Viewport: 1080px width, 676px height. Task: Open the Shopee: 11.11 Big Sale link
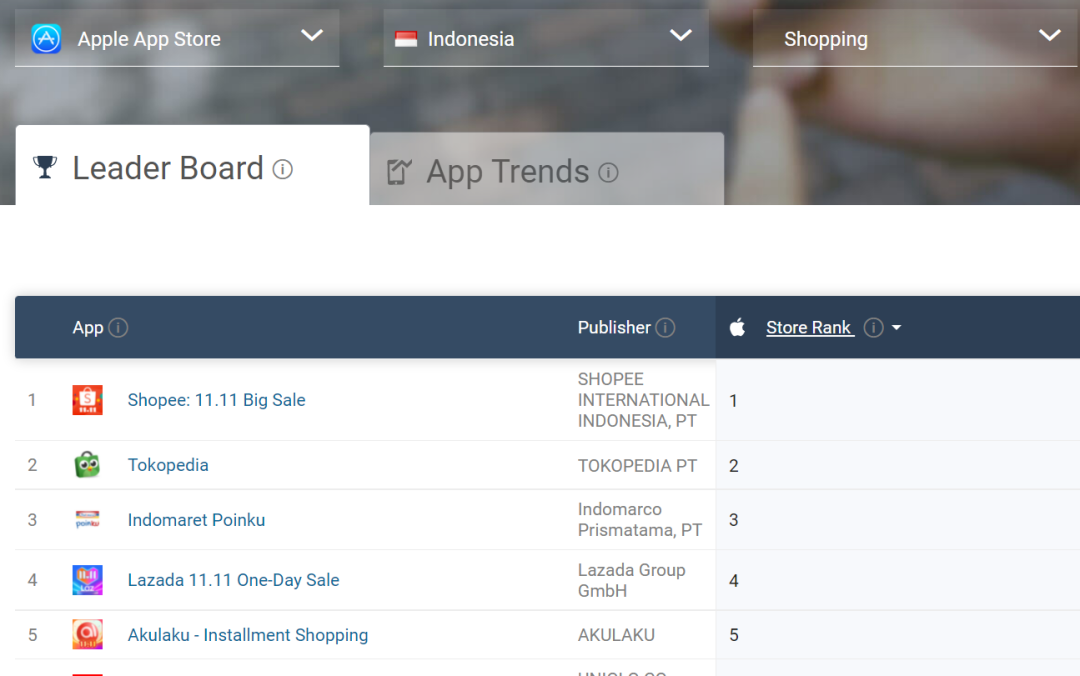[216, 400]
